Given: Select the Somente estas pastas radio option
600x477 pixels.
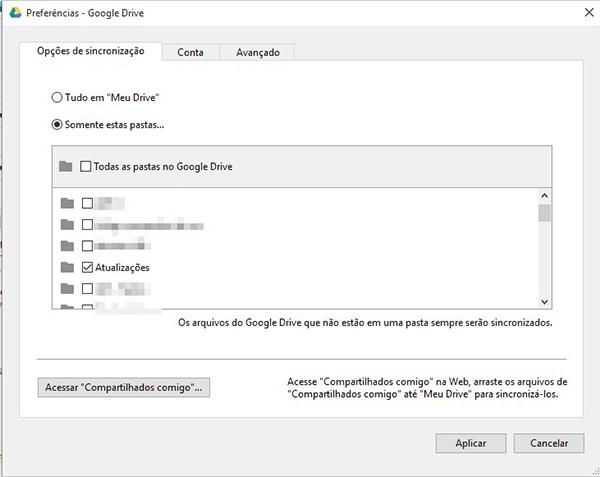Looking at the screenshot, I should pos(57,125).
